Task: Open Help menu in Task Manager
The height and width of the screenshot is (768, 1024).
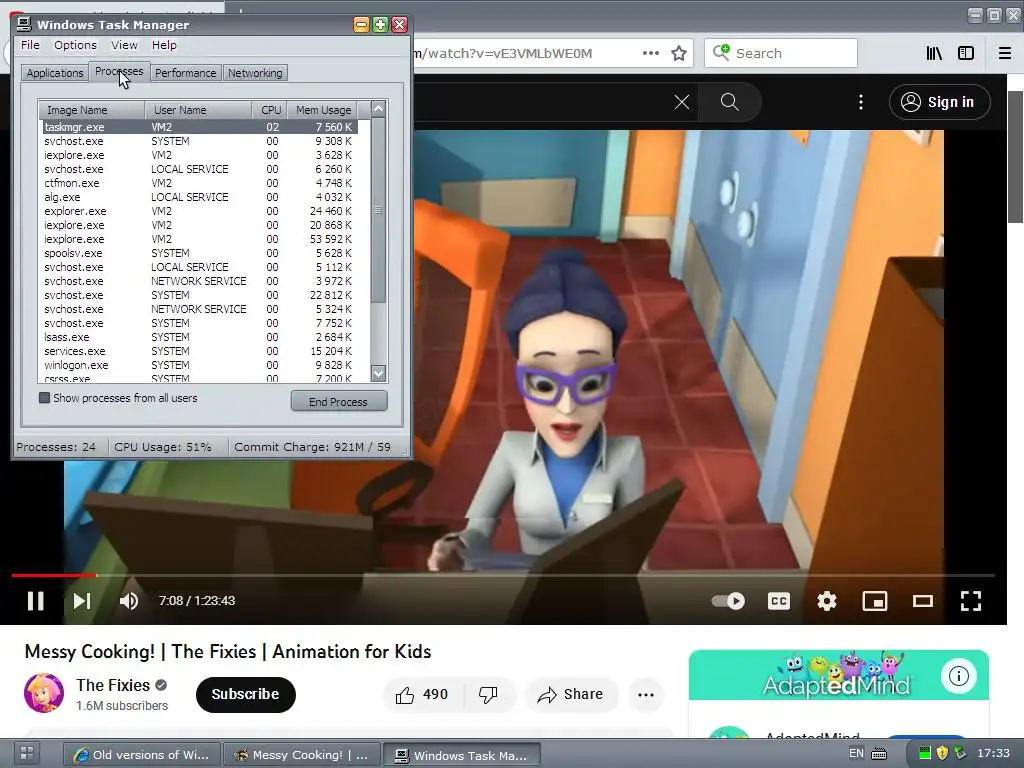Action: (x=164, y=45)
